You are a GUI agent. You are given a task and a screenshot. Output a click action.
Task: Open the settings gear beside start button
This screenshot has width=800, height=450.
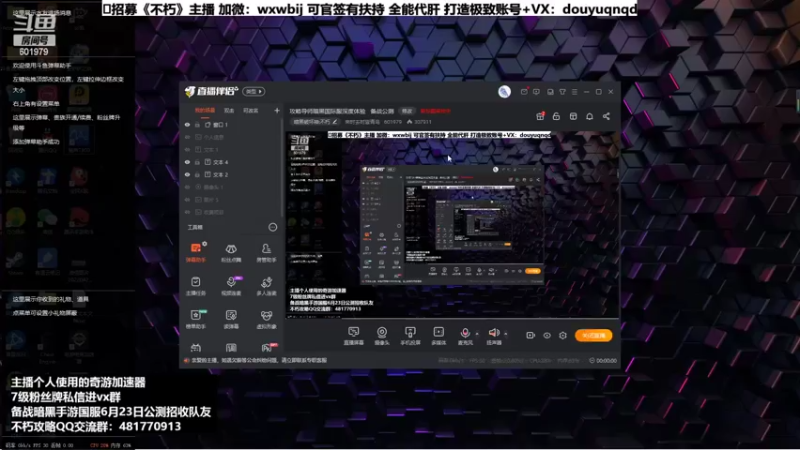tap(563, 335)
